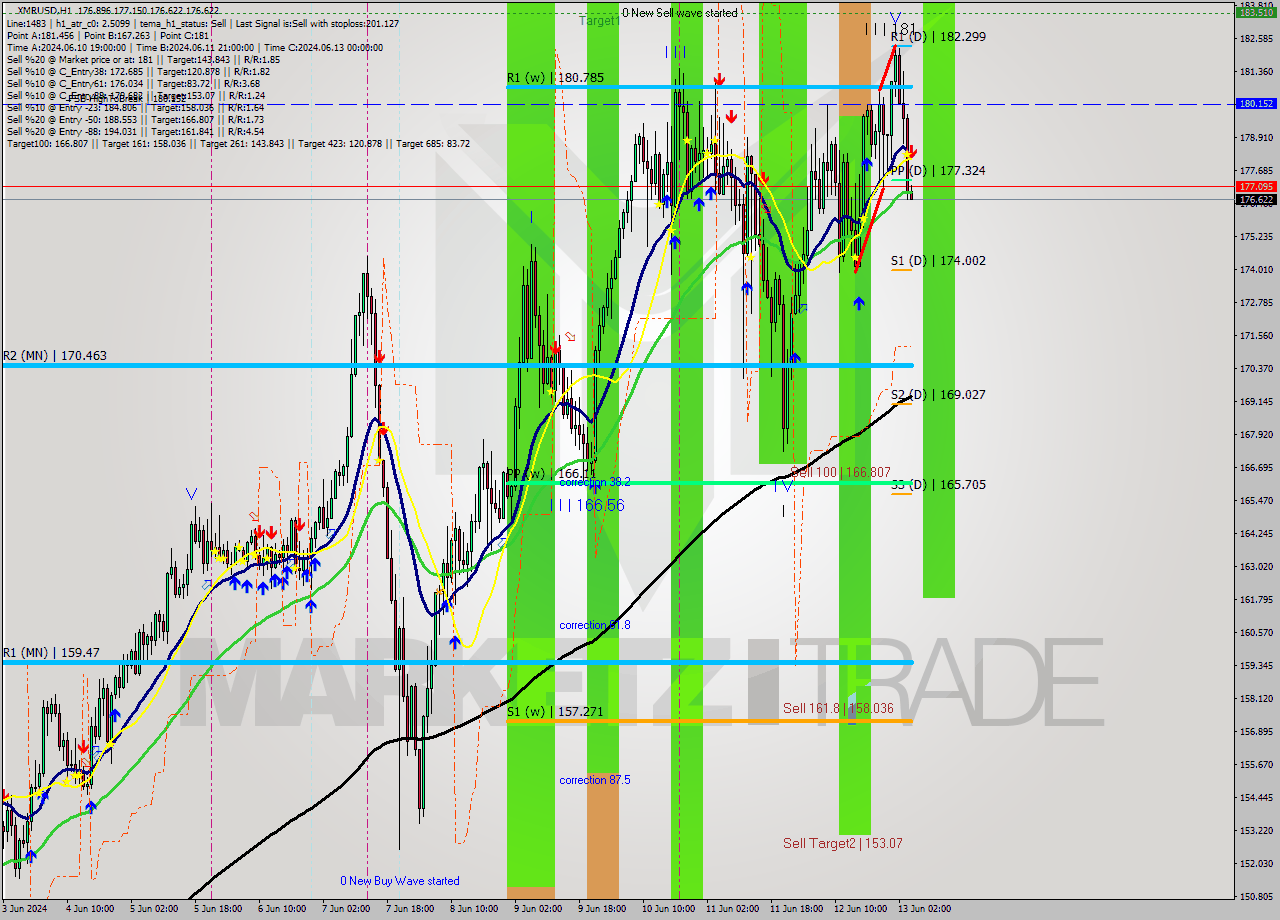Click the 170.370 price axis value

(1256, 368)
